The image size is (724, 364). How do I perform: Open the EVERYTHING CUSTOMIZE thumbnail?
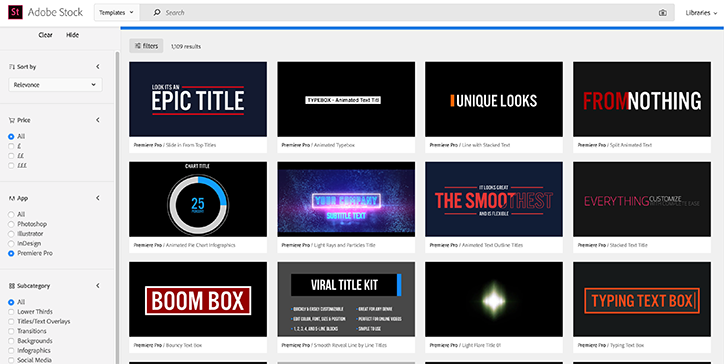(642, 199)
